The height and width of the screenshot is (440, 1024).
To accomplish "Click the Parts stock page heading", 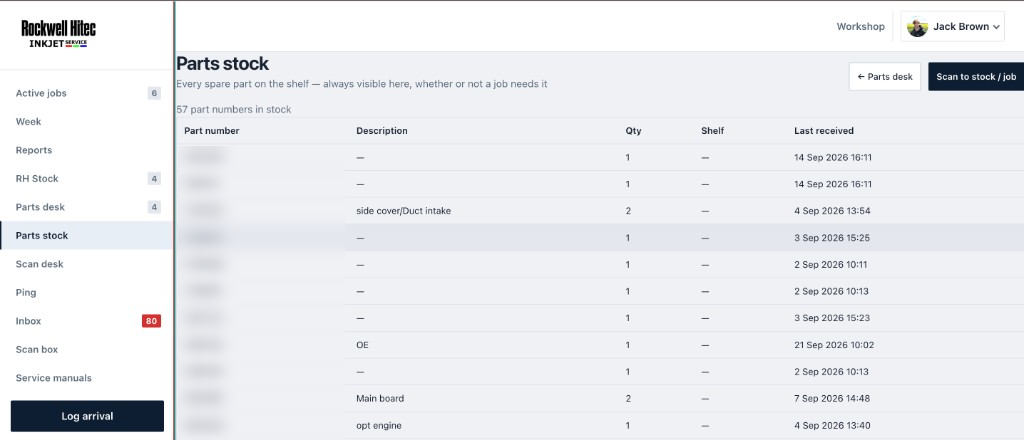I will 223,63.
